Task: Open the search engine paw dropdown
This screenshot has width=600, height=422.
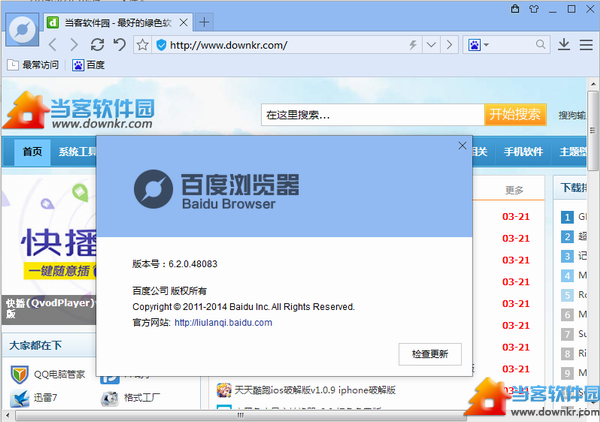Action: [x=478, y=45]
